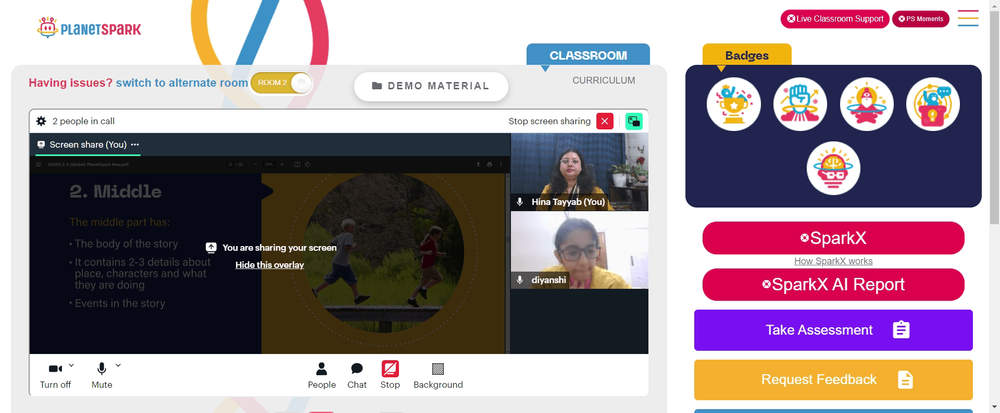Expand camera options chevron
Viewport: 1000px width, 413px height.
pos(71,365)
